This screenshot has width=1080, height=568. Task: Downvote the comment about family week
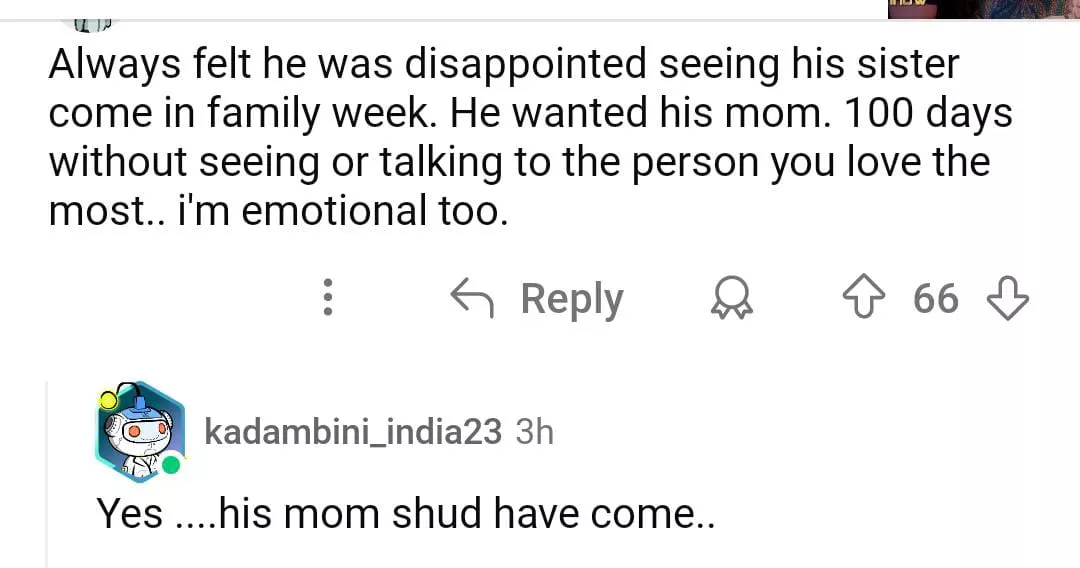(1008, 298)
